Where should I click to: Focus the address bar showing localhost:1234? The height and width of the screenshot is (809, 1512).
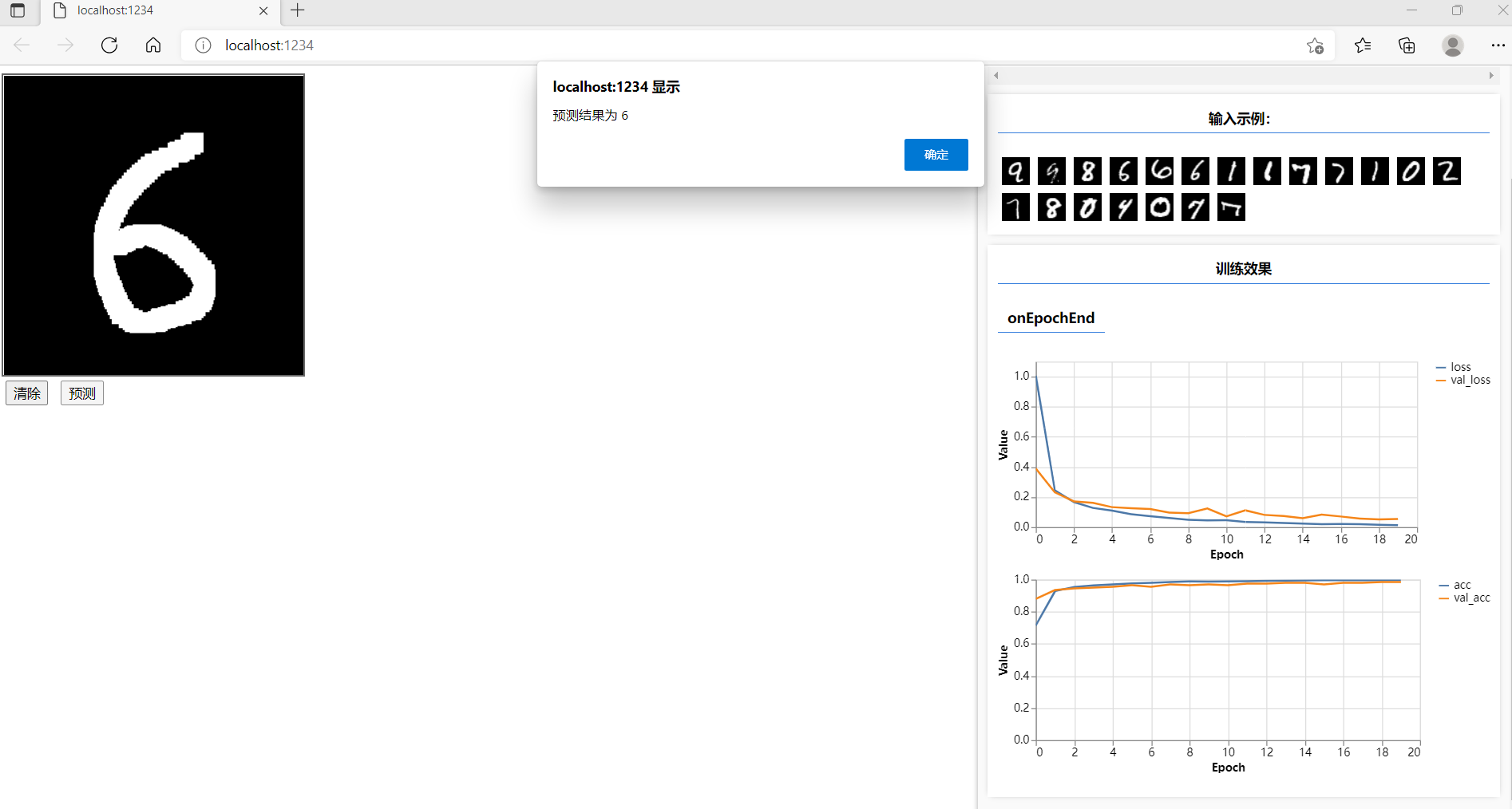(758, 45)
